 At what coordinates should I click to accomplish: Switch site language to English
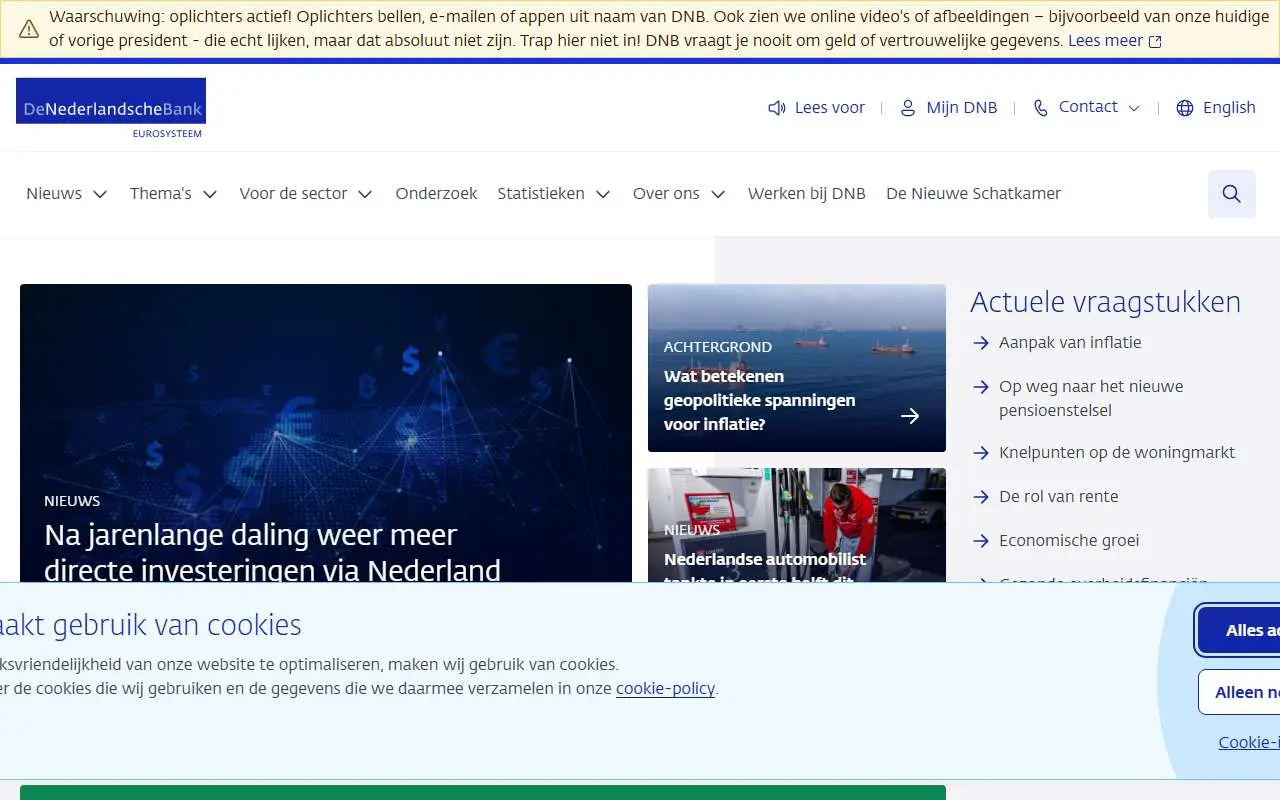point(1216,108)
